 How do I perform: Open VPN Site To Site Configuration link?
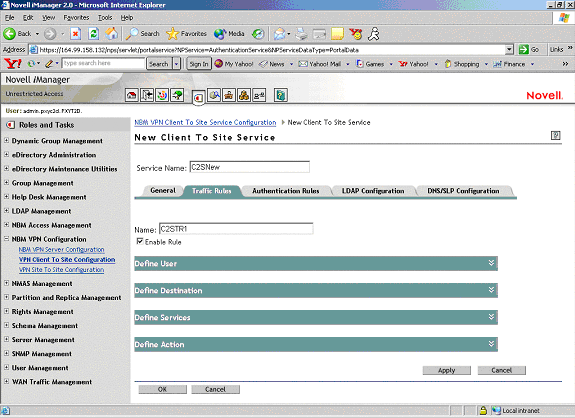tap(62, 270)
